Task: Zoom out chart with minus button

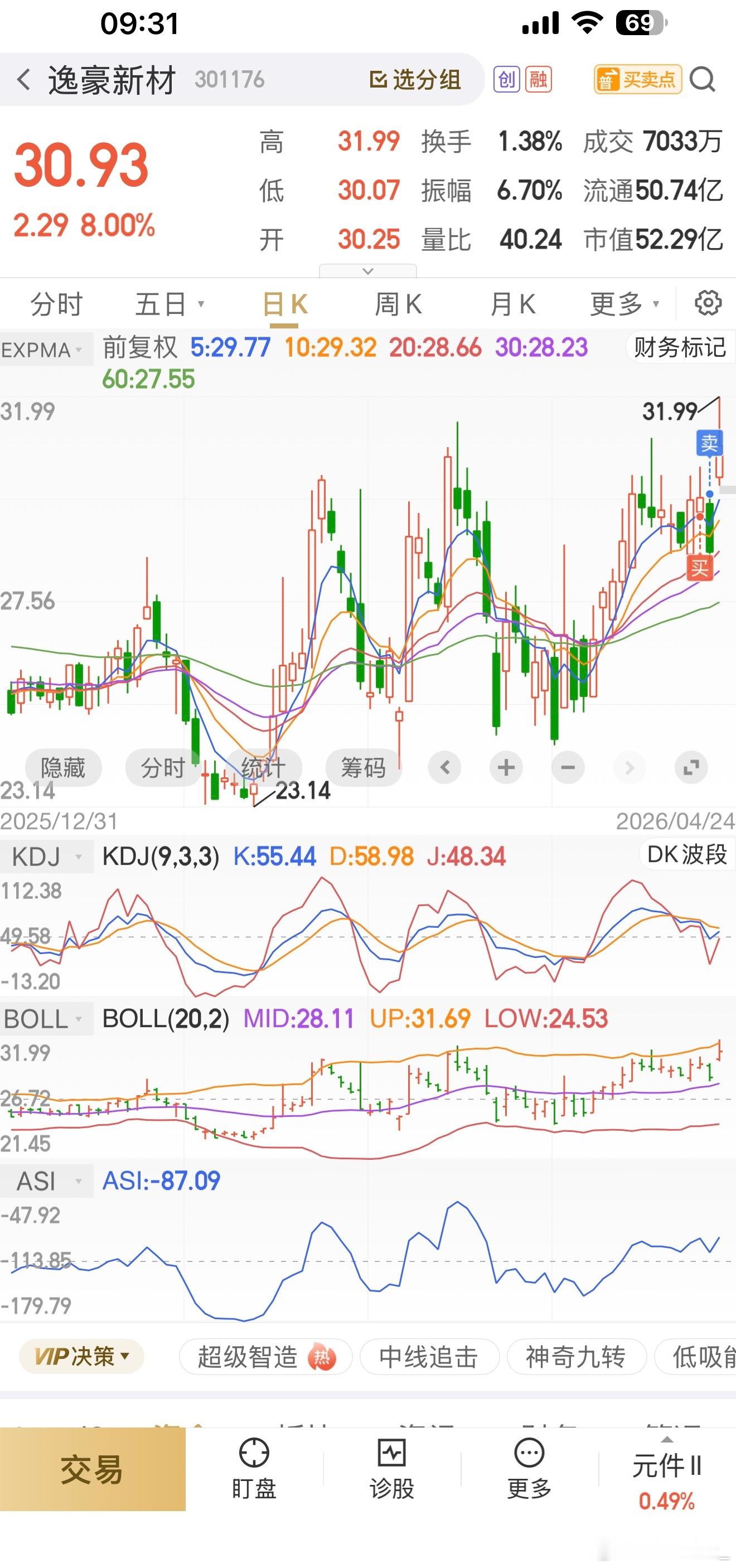Action: (568, 768)
